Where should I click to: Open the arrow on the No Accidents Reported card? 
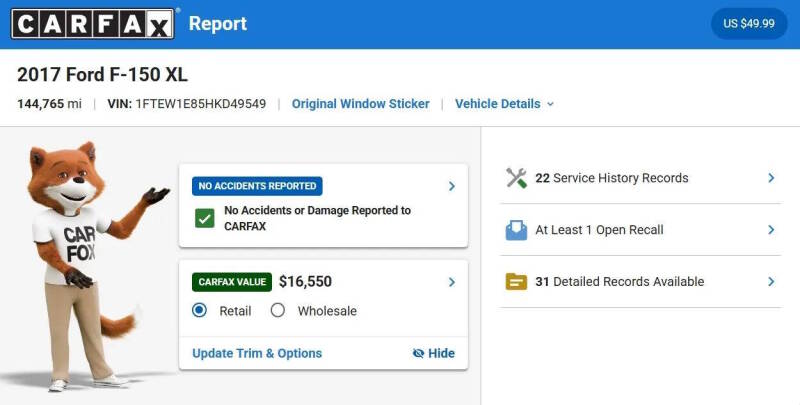452,186
